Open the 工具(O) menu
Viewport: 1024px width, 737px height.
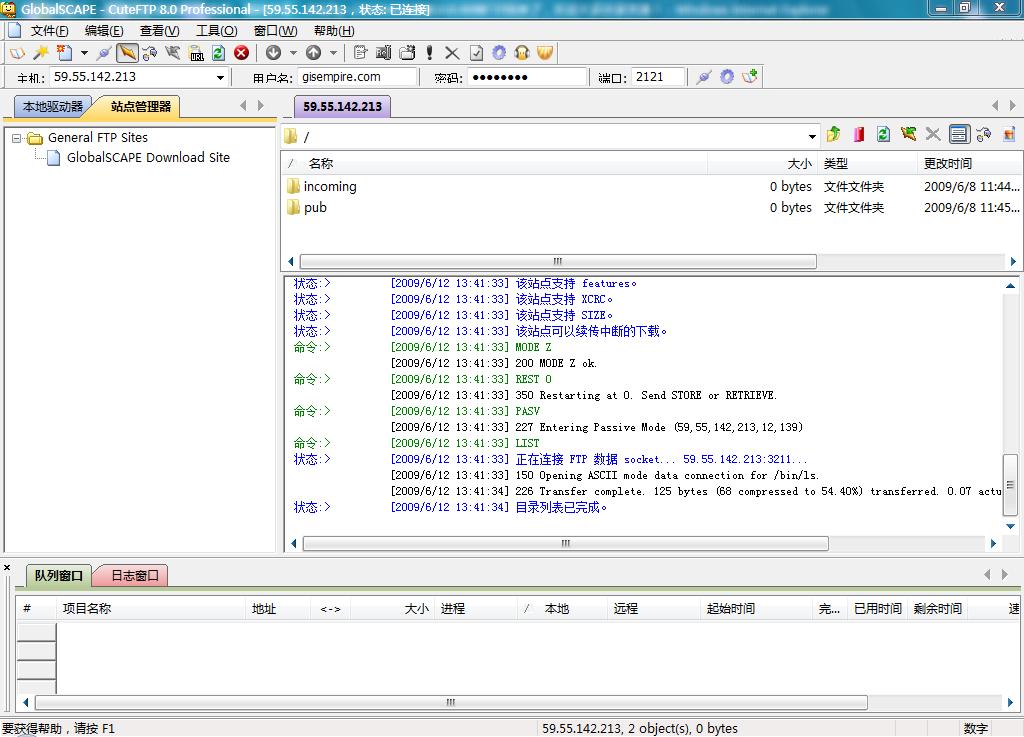coord(217,31)
